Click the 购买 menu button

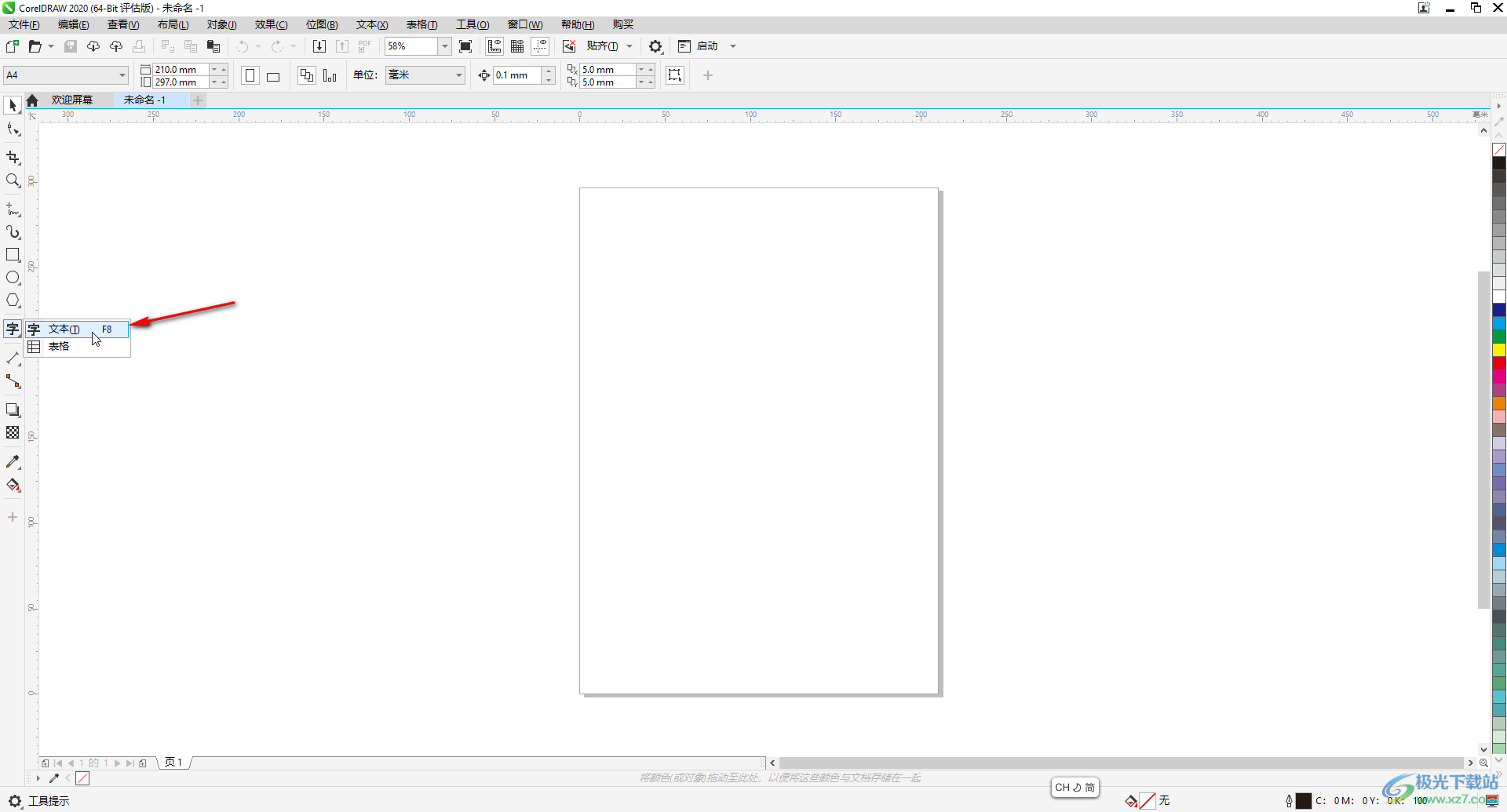pyautogui.click(x=623, y=25)
